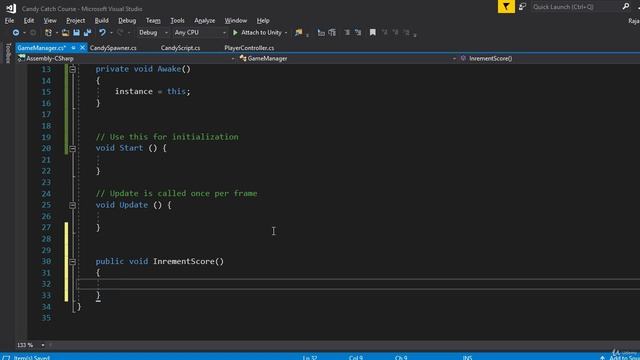Click the Quick Launch search magnifier icon
Screen dimensions: 640x360
tap(625, 7)
